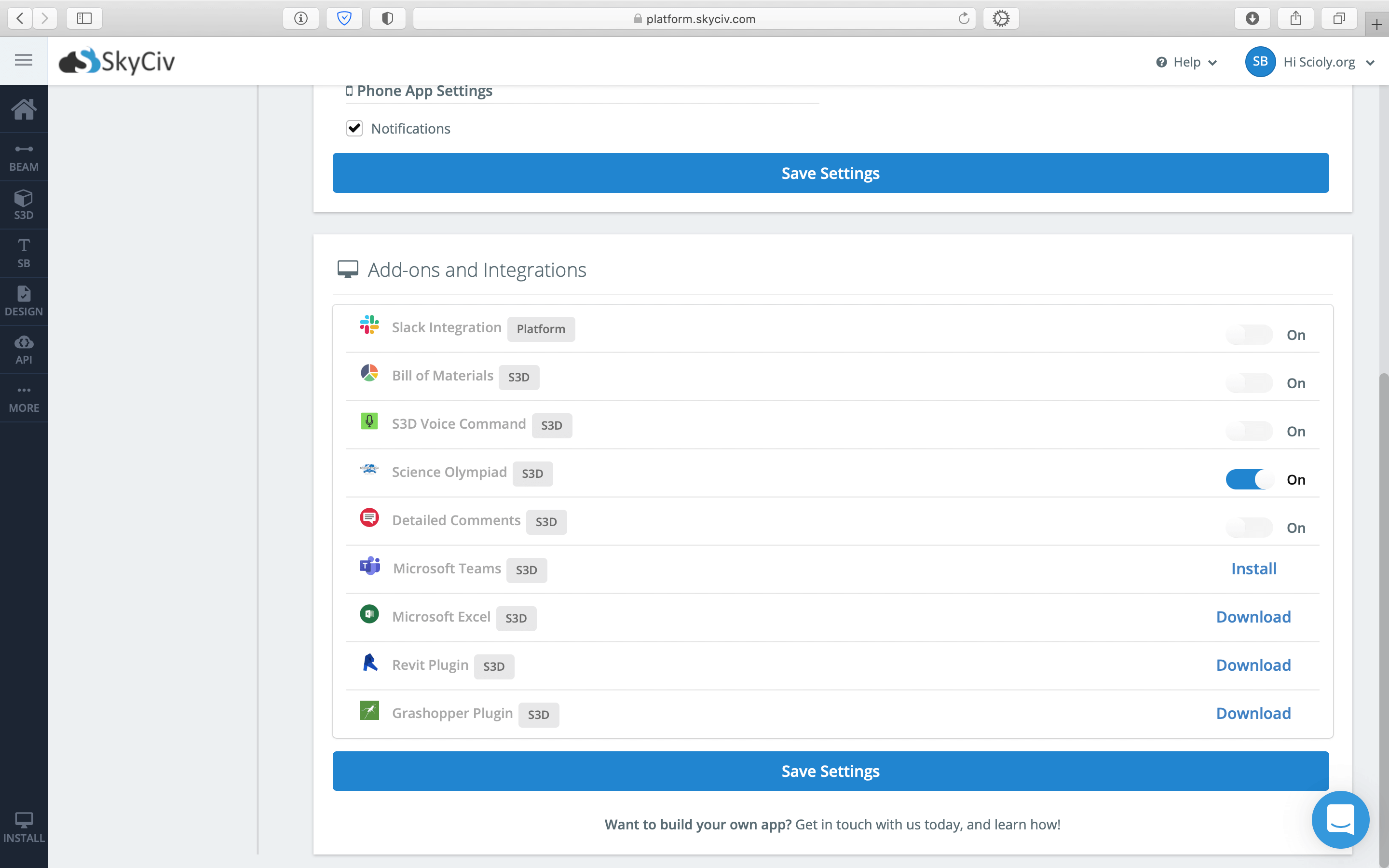The image size is (1389, 868).
Task: Click the browser address bar
Action: [x=694, y=18]
